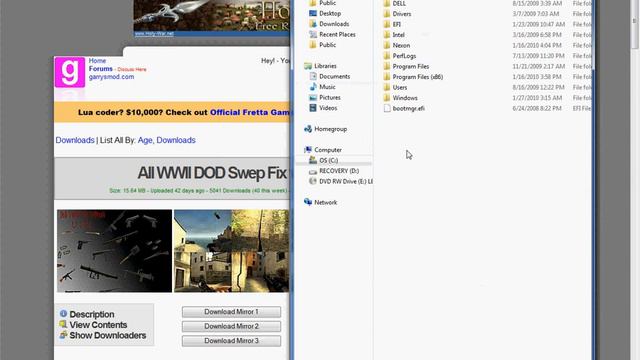Open the Videos library icon

(x=313, y=108)
